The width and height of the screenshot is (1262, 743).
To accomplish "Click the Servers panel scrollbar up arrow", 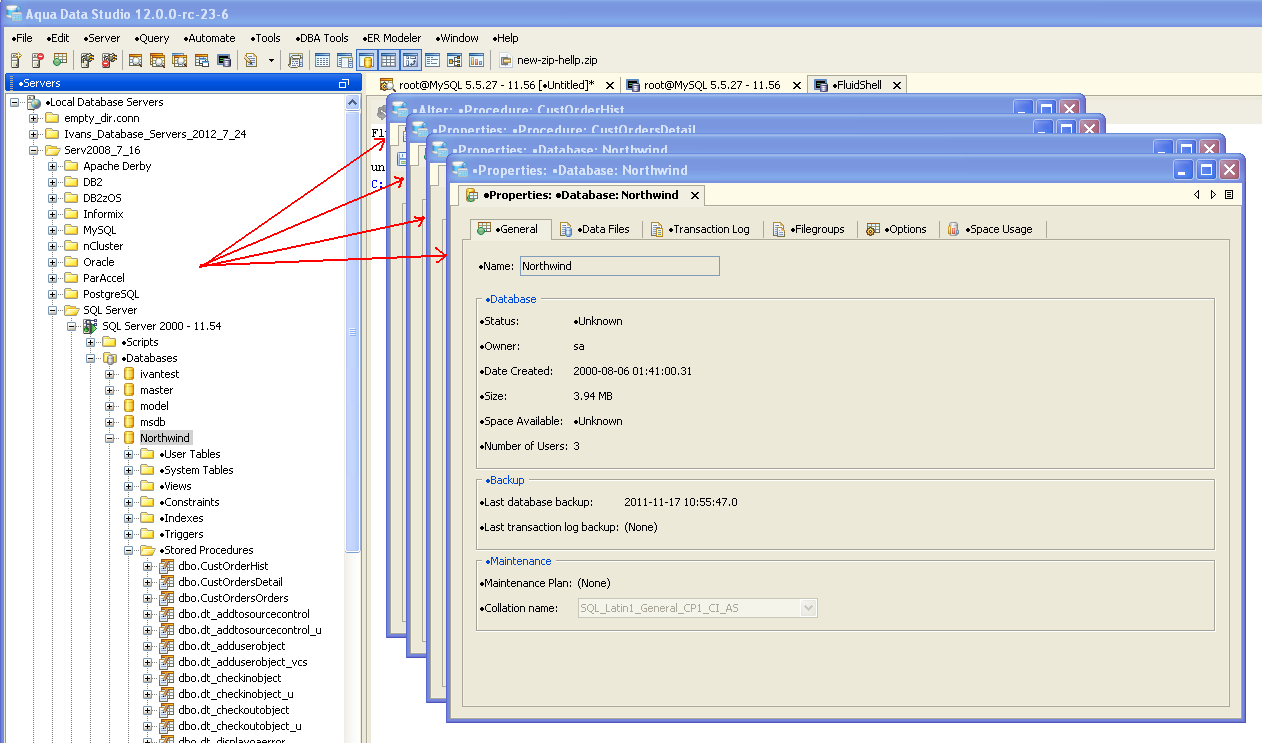I will [352, 102].
